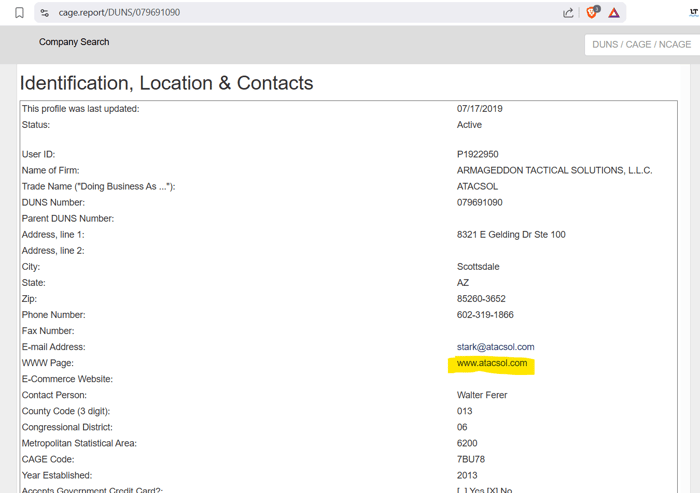Image resolution: width=700 pixels, height=493 pixels.
Task: Open the Brave Shields lion icon
Action: click(x=591, y=13)
